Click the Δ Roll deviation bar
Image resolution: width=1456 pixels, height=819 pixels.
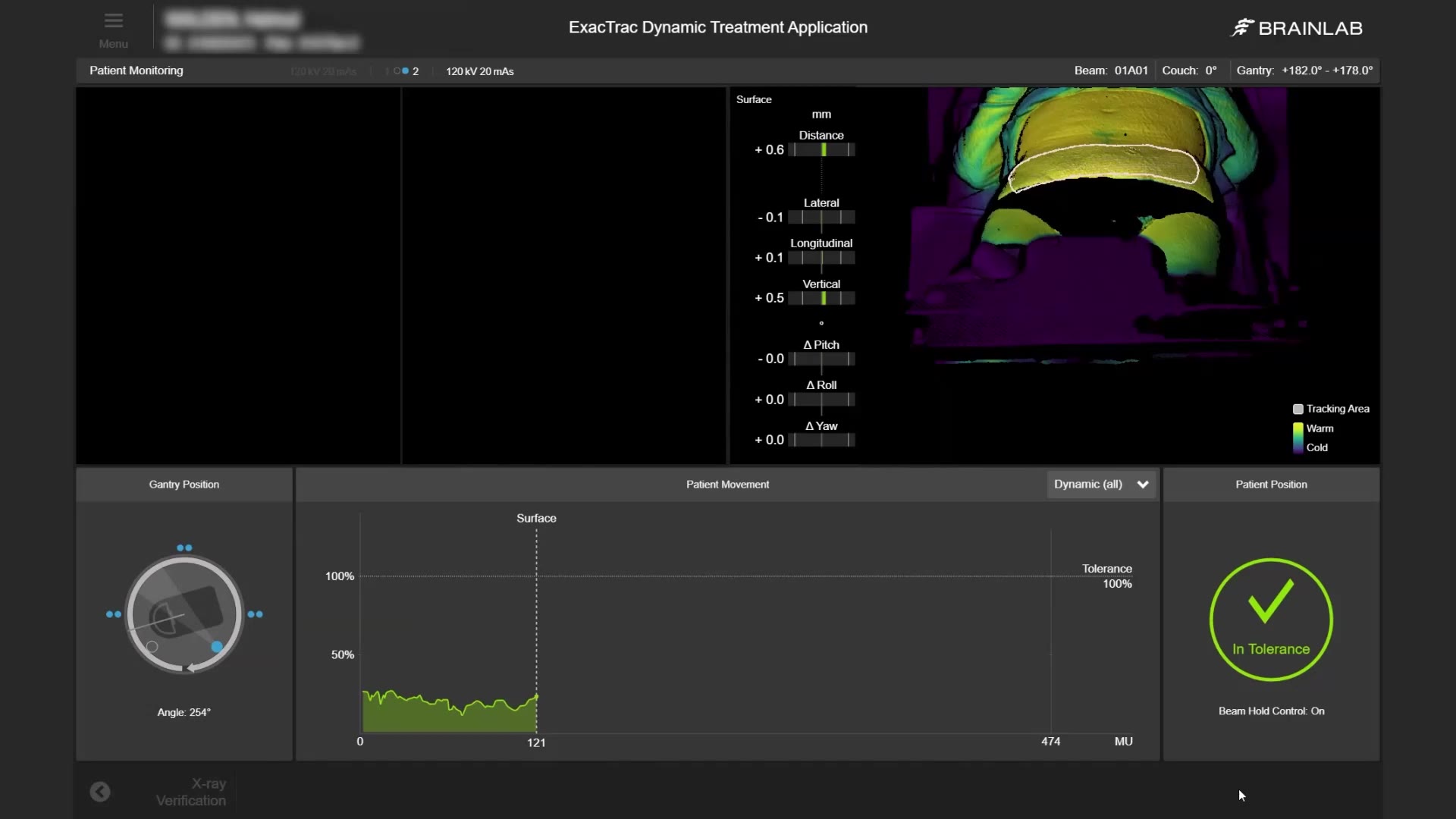tap(822, 400)
